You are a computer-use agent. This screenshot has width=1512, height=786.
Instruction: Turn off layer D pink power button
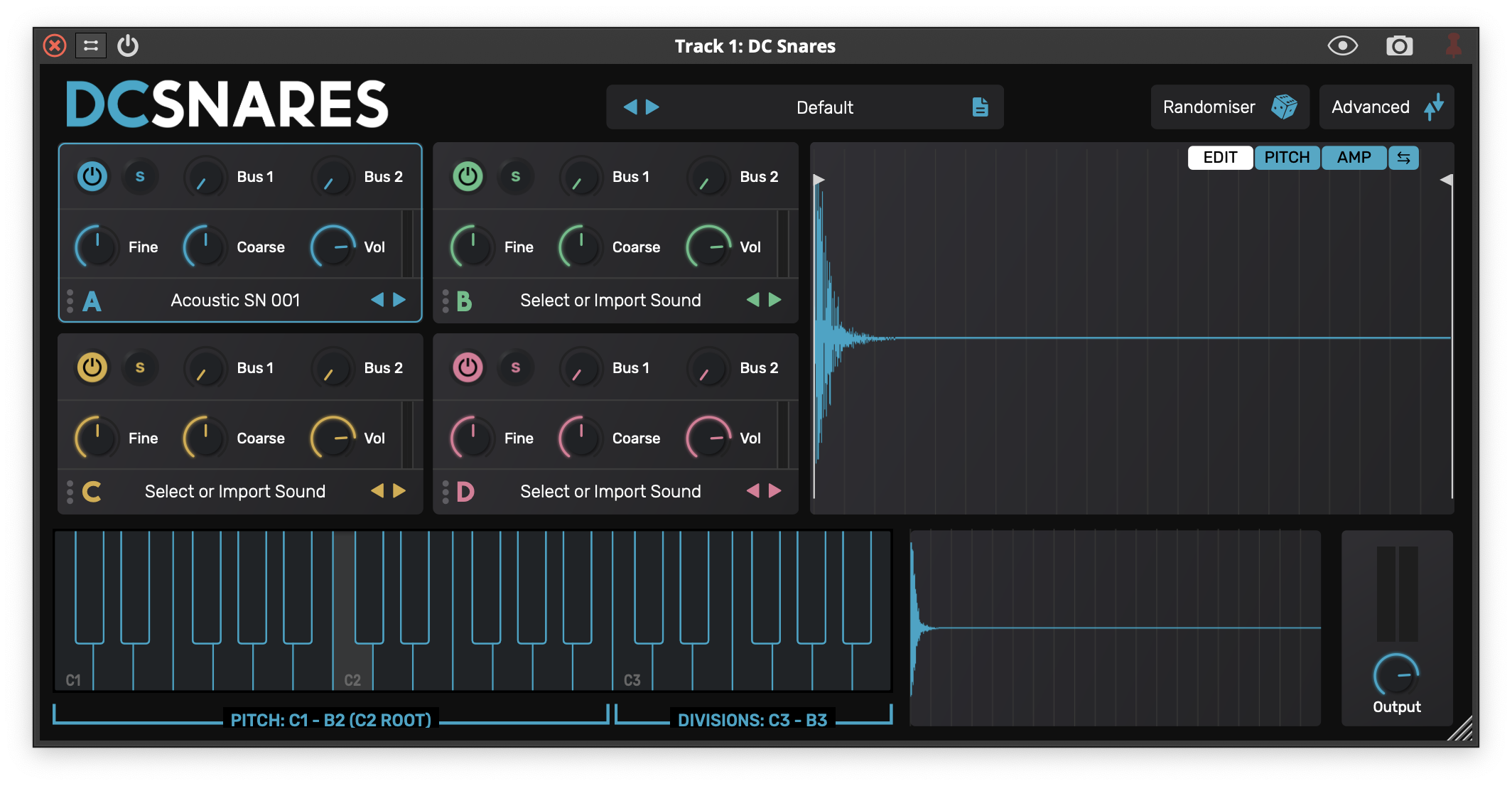tap(468, 367)
